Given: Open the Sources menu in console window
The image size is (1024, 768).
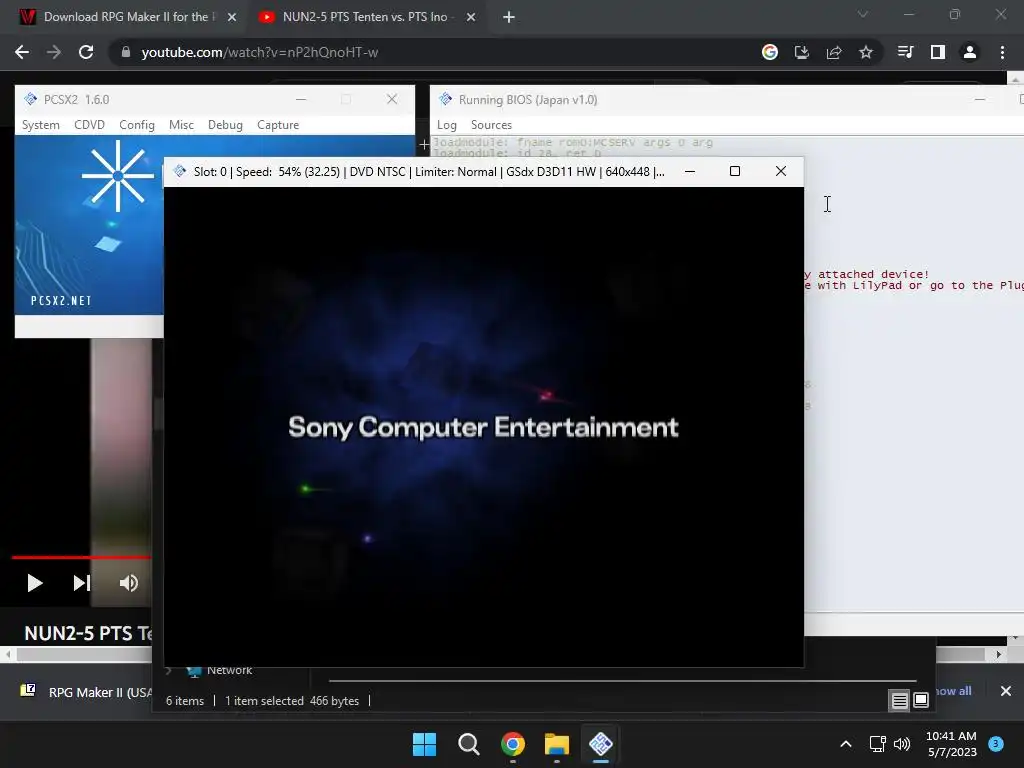Looking at the screenshot, I should pos(491,125).
